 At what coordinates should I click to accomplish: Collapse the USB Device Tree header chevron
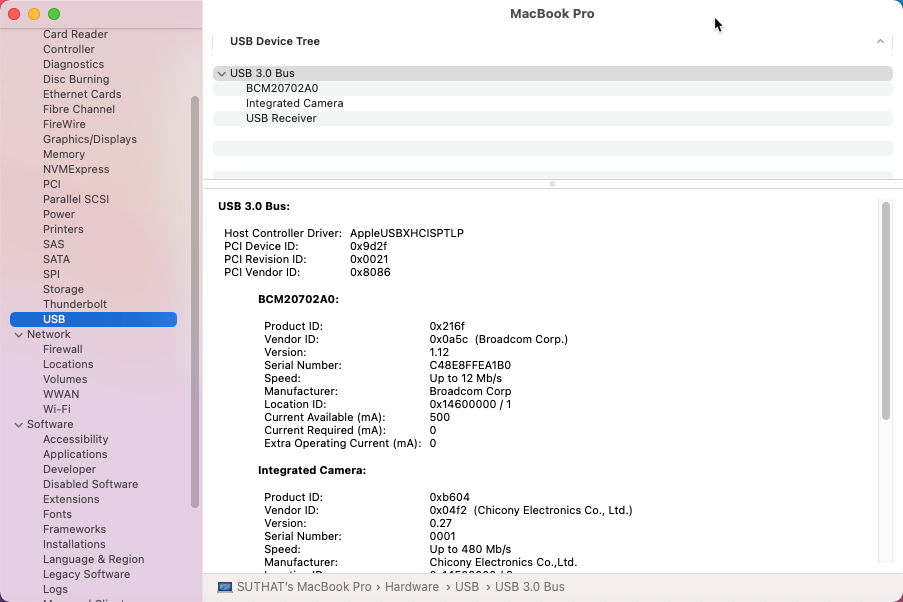point(880,41)
